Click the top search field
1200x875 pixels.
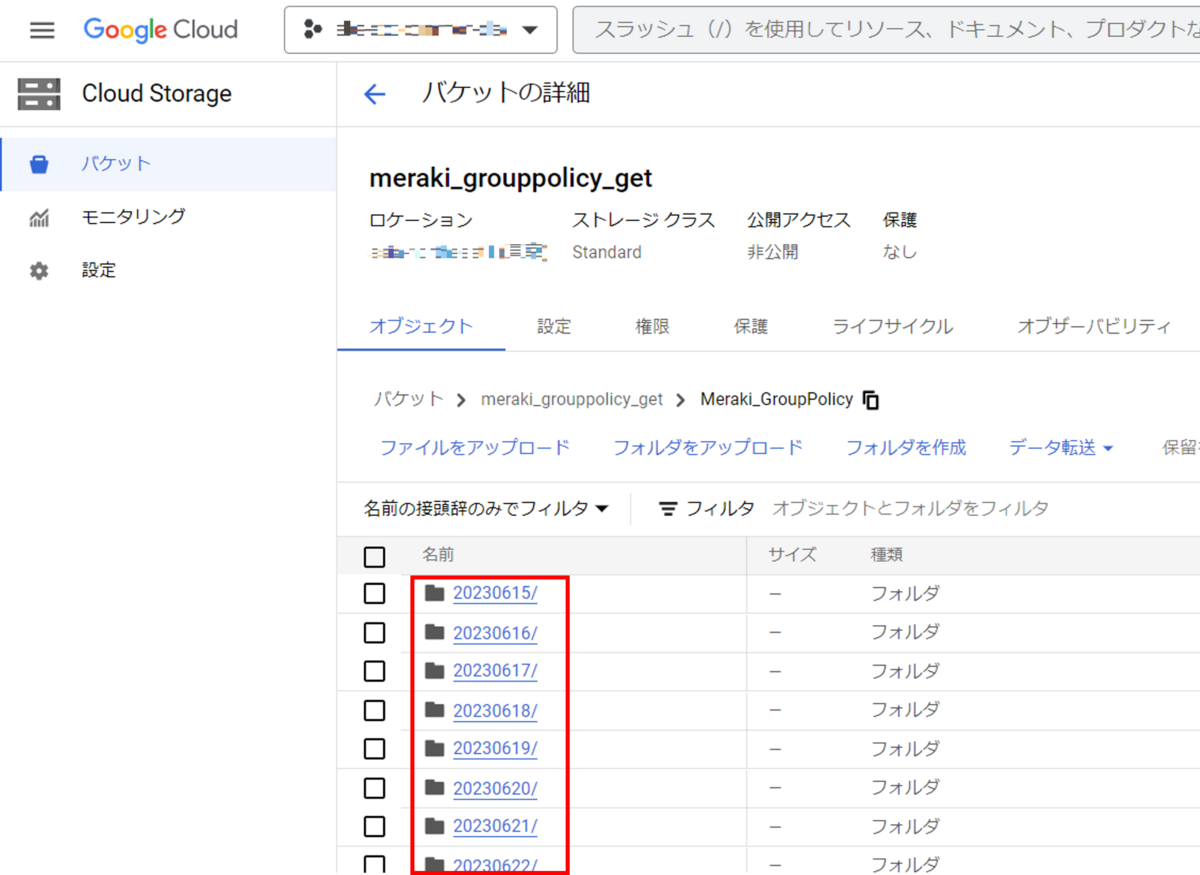(886, 30)
